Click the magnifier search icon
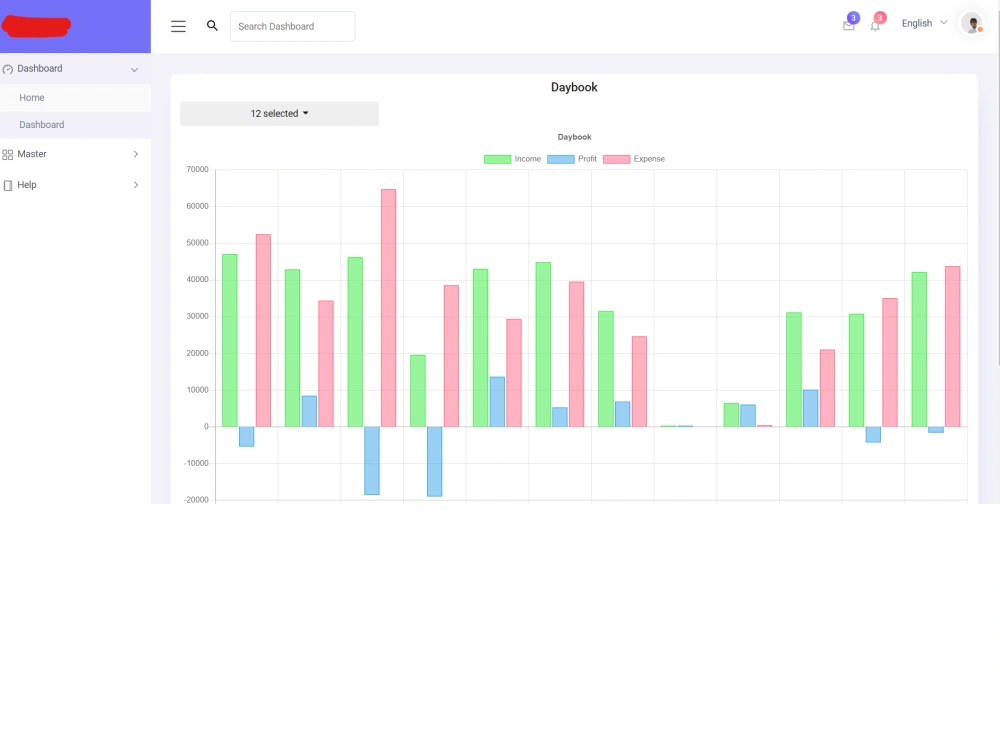Screen dimensions: 1000x750 [x=212, y=26]
